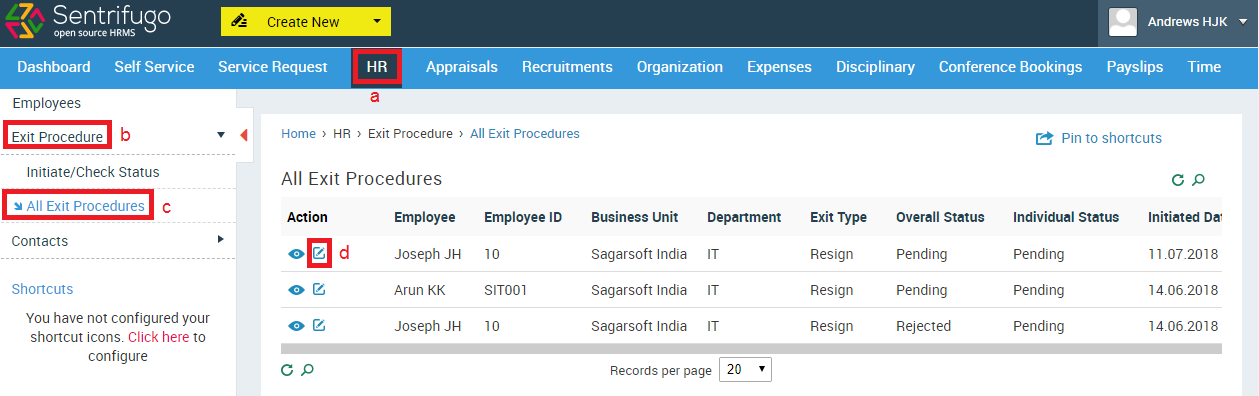
Task: Click the refresh icon below the table
Action: coord(287,370)
